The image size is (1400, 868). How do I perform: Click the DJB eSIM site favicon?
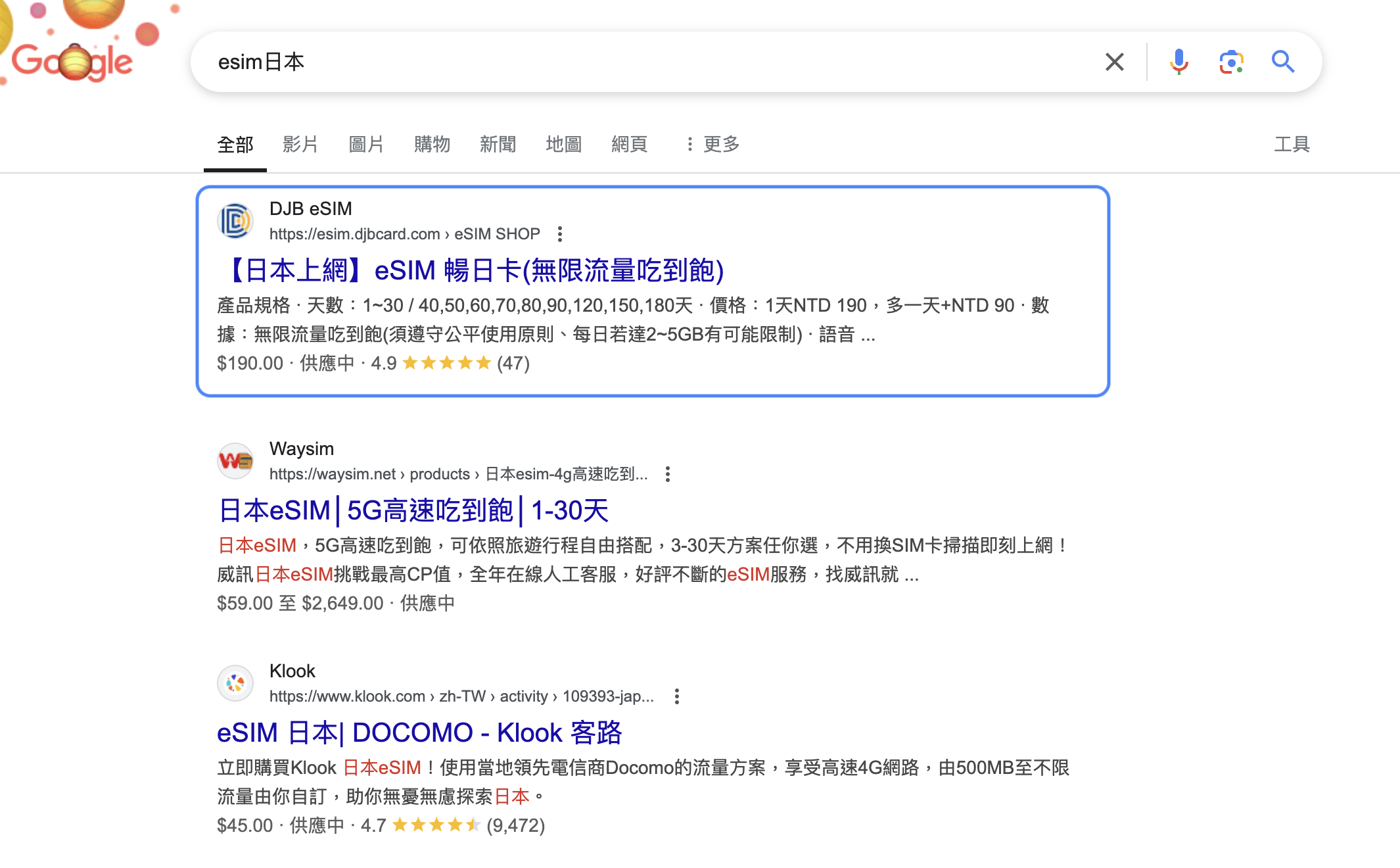pos(235,221)
